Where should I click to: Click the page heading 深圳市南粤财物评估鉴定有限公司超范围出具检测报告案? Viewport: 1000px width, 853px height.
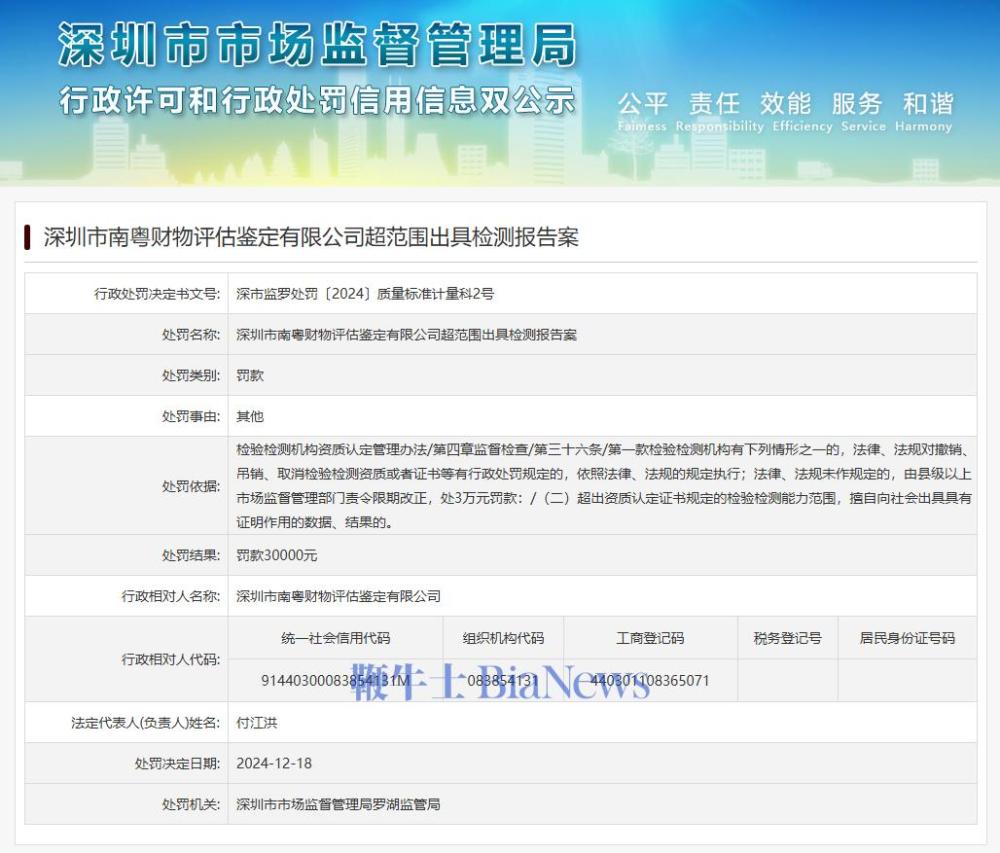(x=311, y=237)
